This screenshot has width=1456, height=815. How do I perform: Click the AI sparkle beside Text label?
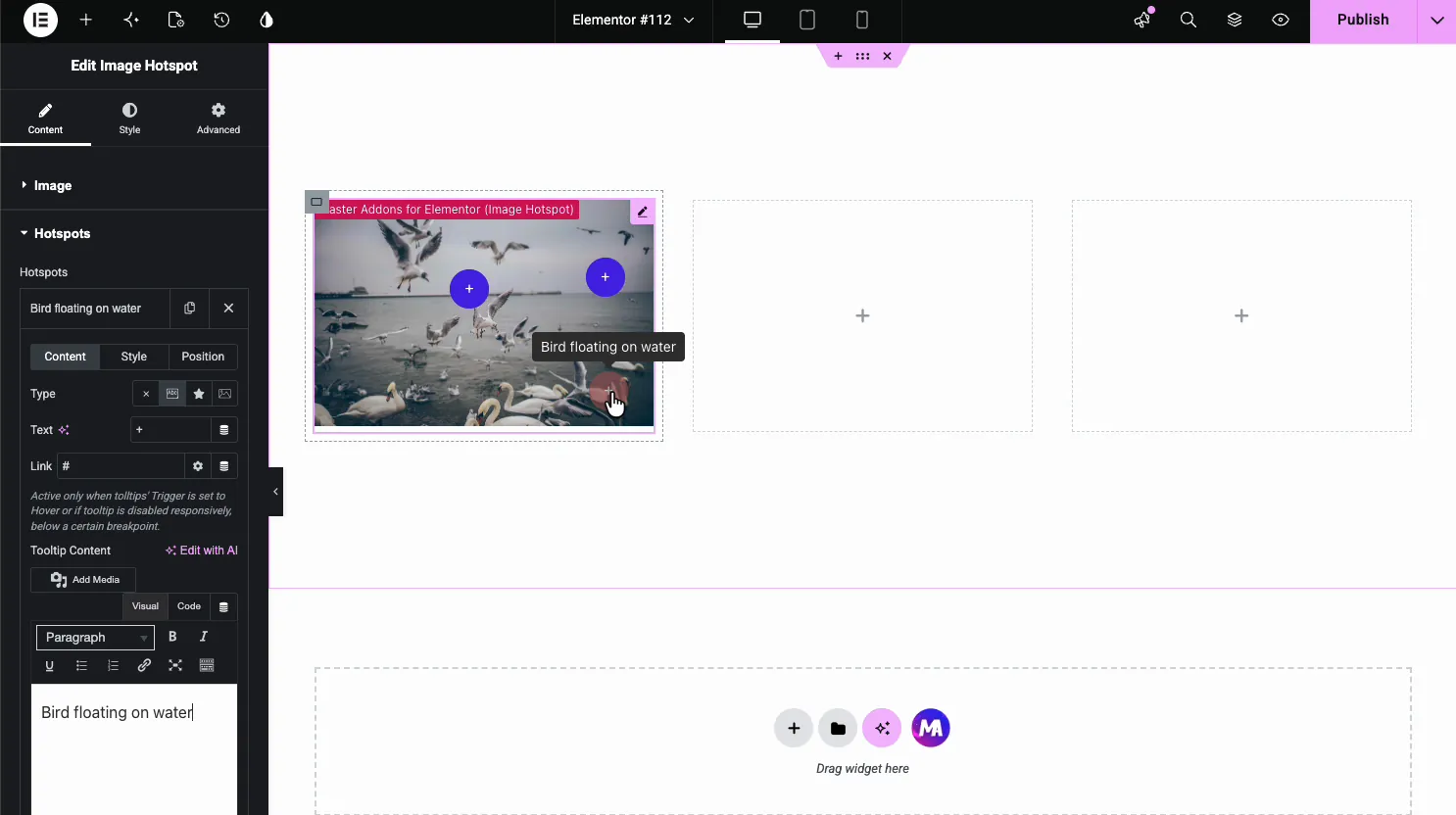click(64, 430)
